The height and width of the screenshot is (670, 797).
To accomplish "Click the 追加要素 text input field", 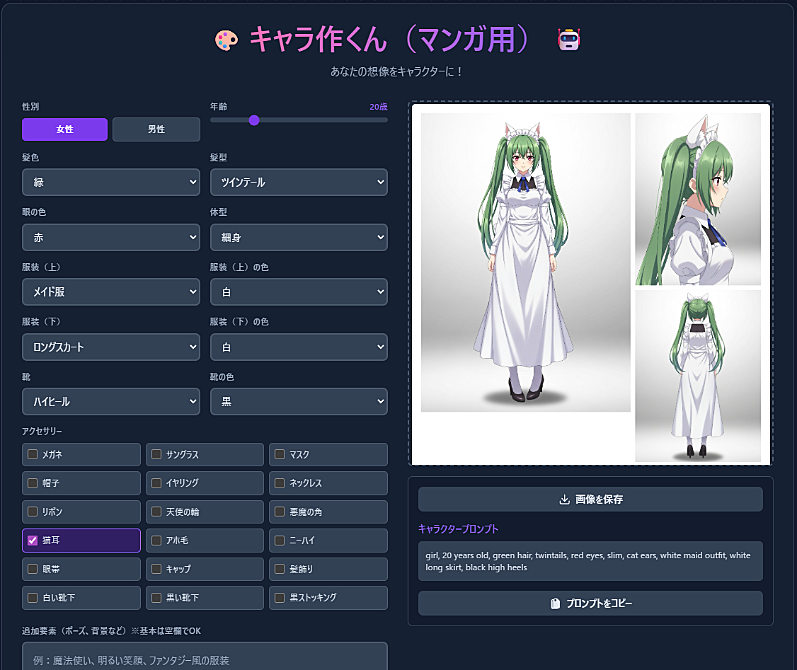I will pos(204,658).
